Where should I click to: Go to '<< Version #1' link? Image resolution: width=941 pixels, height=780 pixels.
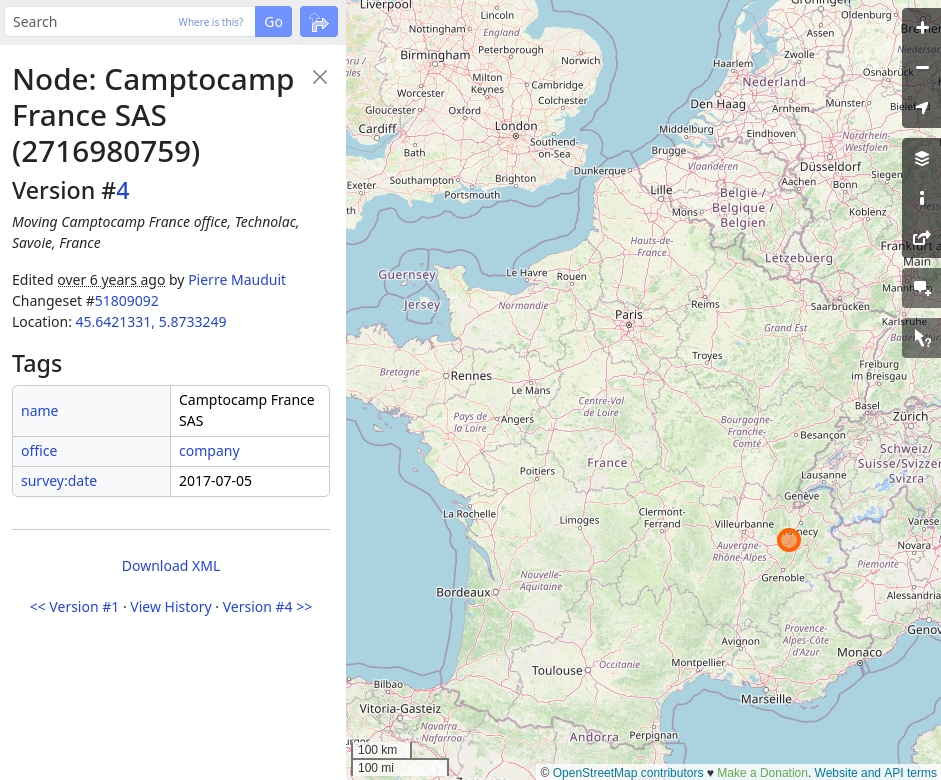click(74, 607)
